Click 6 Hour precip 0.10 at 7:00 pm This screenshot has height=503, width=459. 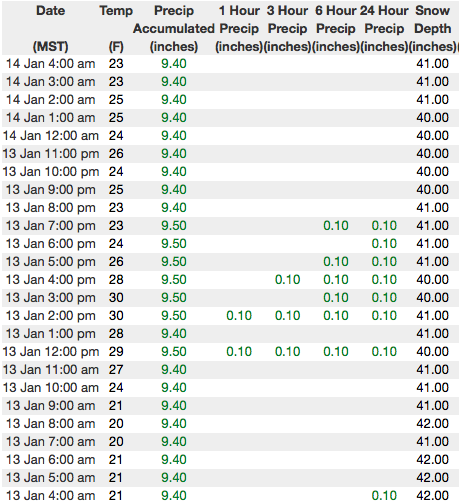tap(336, 226)
